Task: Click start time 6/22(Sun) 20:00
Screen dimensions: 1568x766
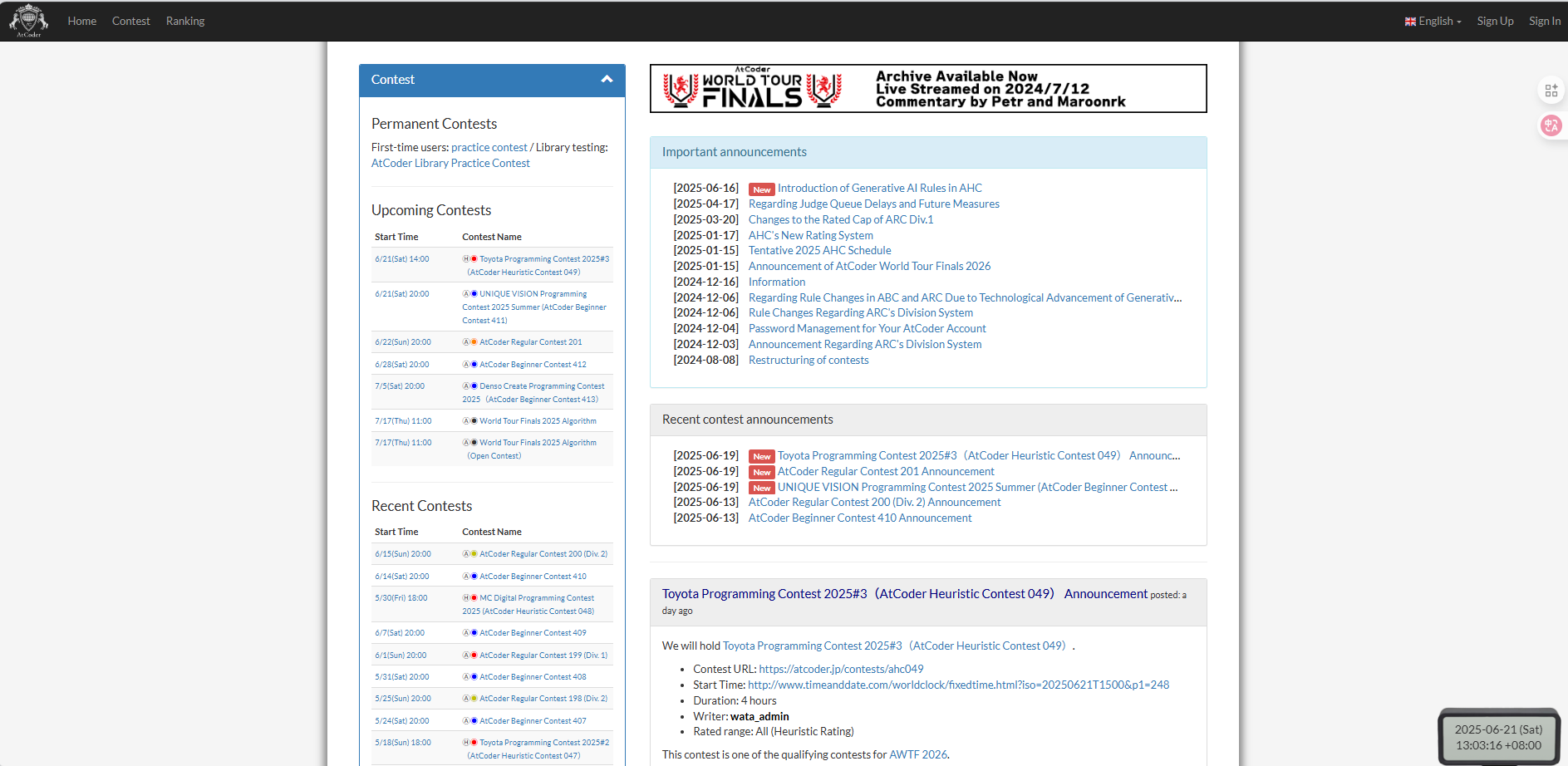Action: (403, 342)
